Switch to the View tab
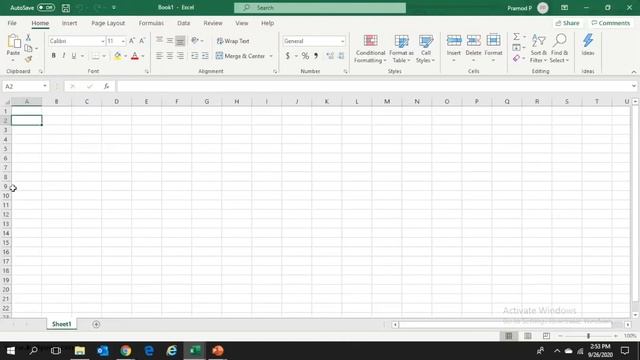 (242, 23)
